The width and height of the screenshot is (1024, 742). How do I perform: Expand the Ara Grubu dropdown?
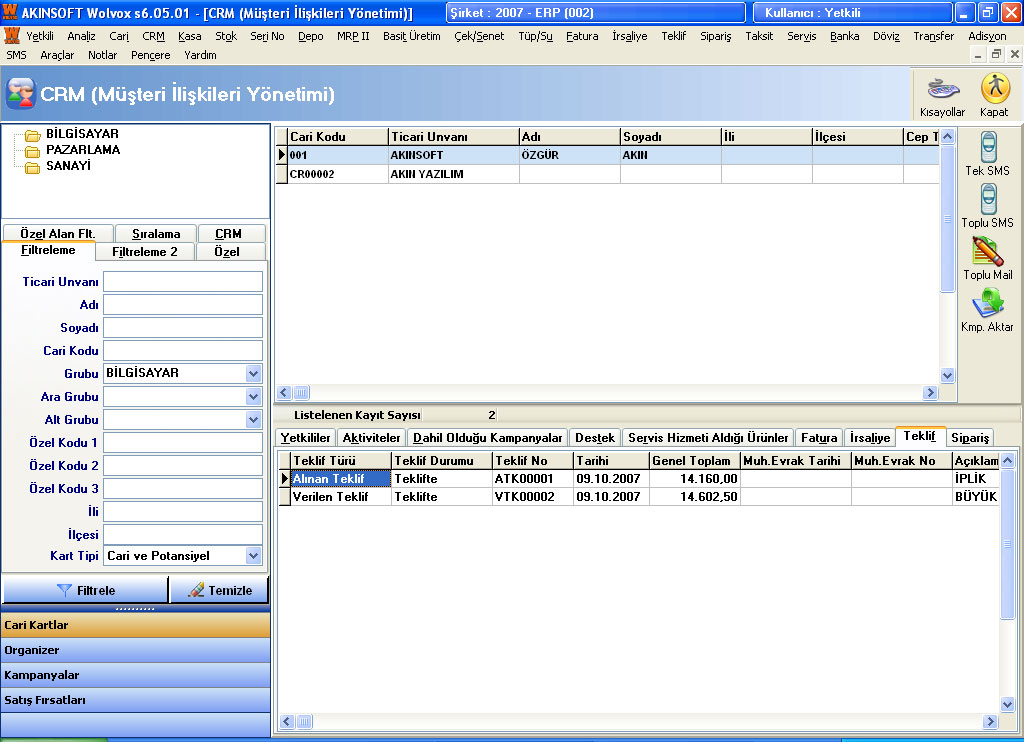[253, 396]
